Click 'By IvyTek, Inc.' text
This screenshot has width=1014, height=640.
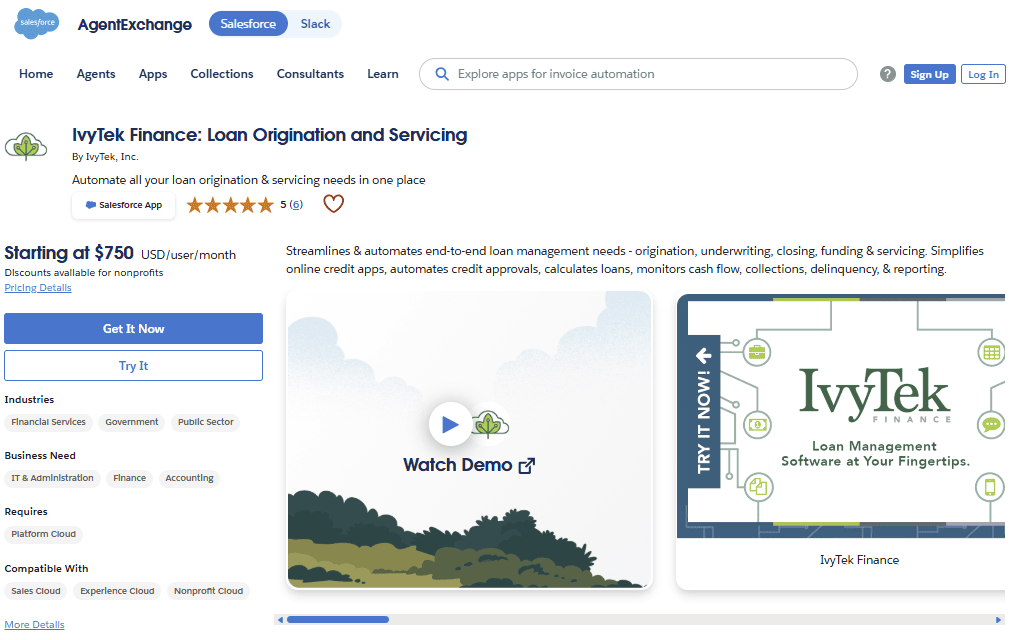point(105,157)
